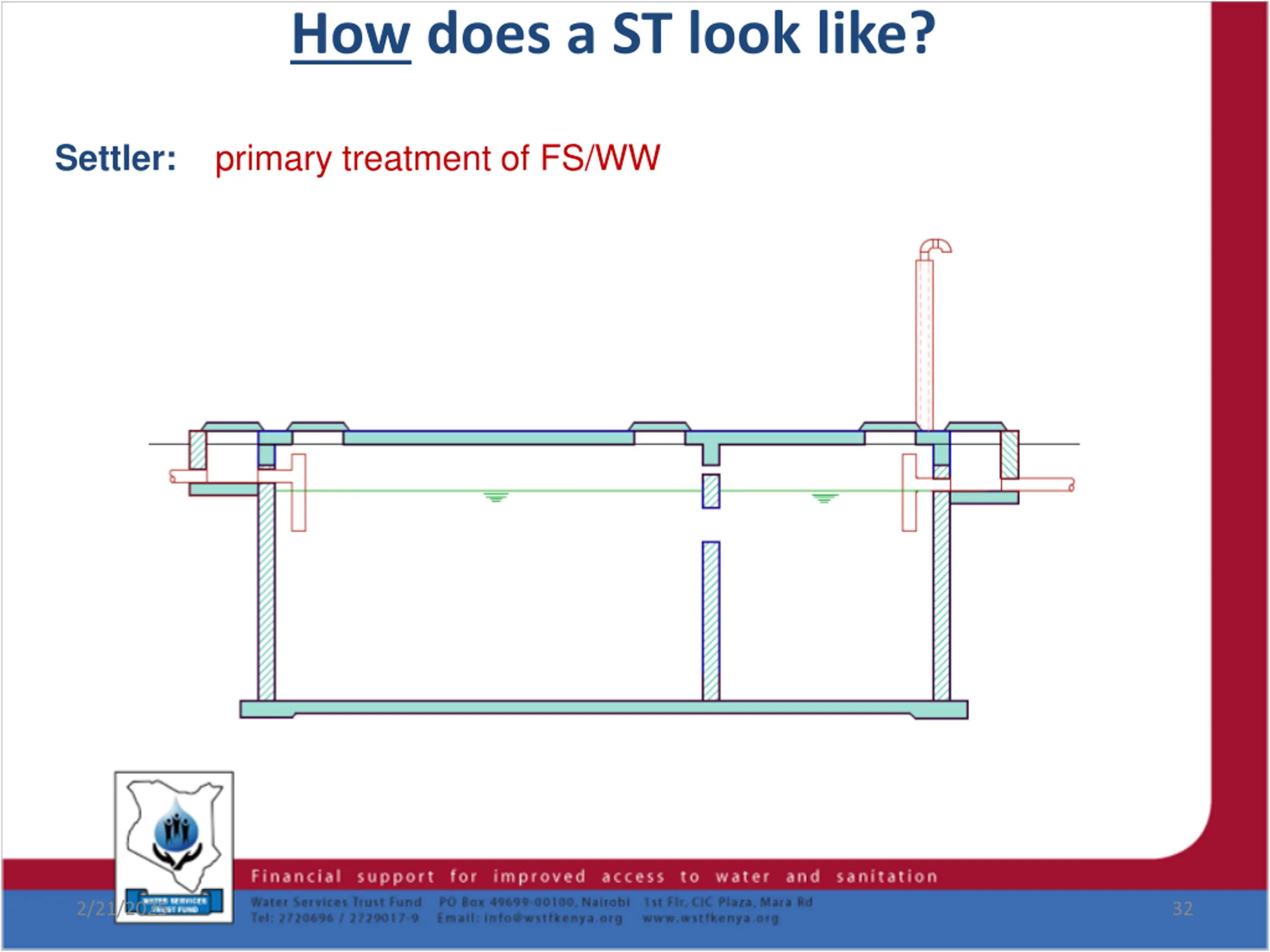The width and height of the screenshot is (1270, 952).
Task: Click the email info@wstfkenya.org
Action: [530, 918]
